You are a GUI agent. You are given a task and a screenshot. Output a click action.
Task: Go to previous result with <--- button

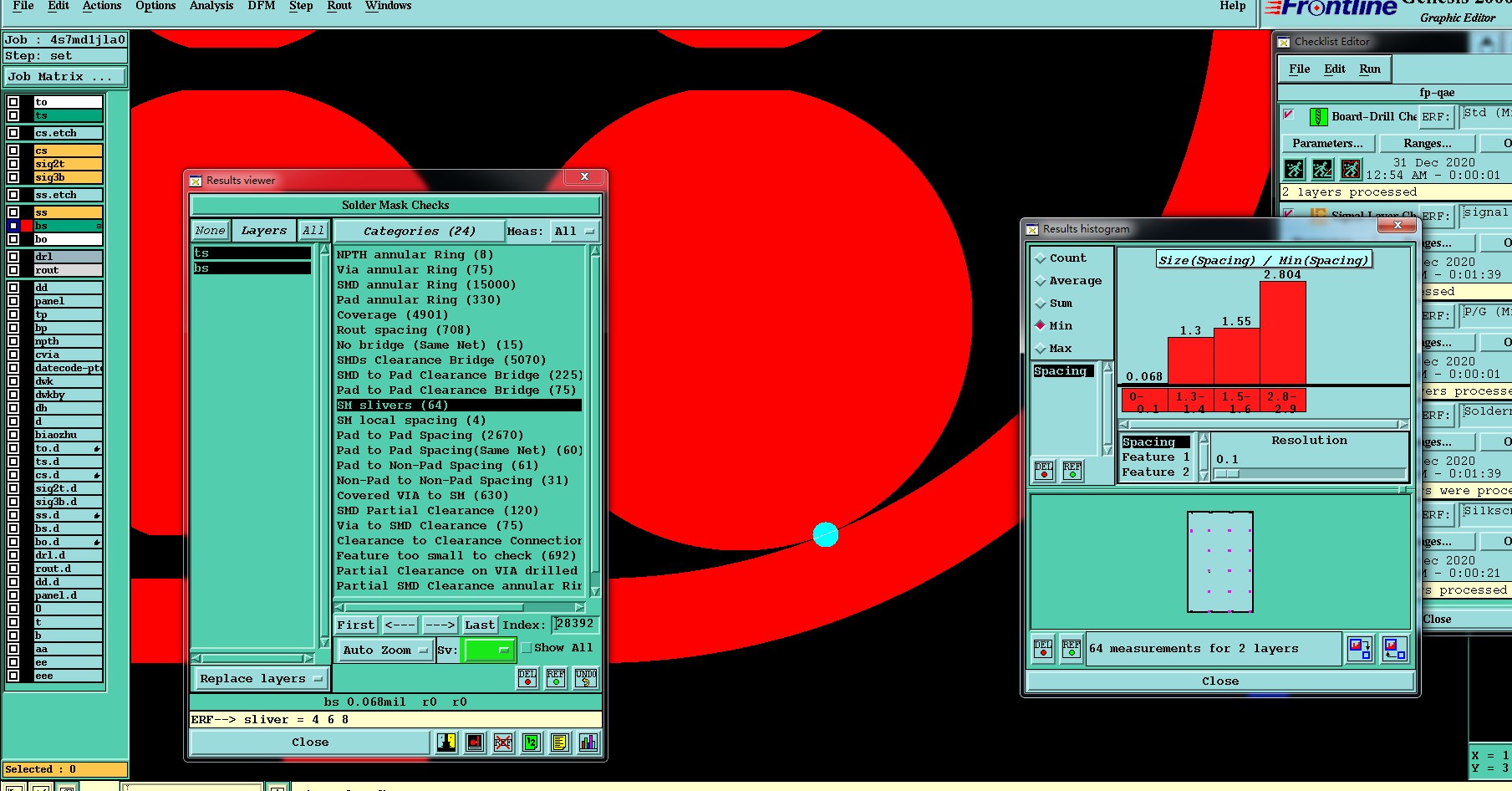click(x=400, y=625)
